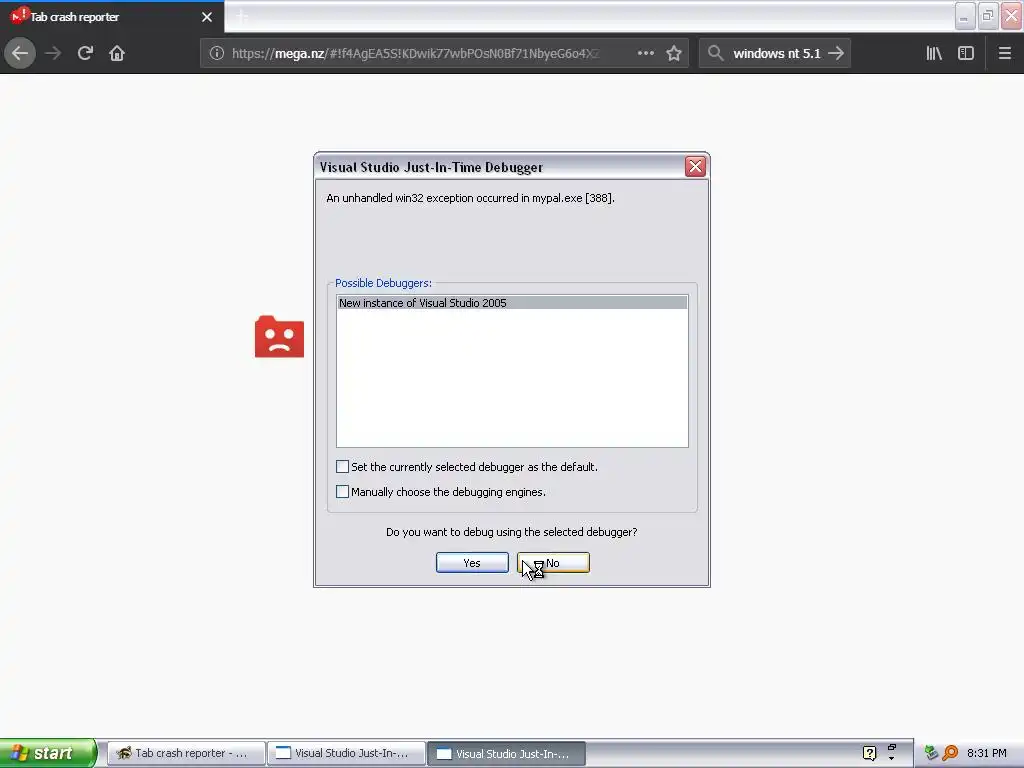Open the Windows Start menu
1024x768 pixels.
48,753
